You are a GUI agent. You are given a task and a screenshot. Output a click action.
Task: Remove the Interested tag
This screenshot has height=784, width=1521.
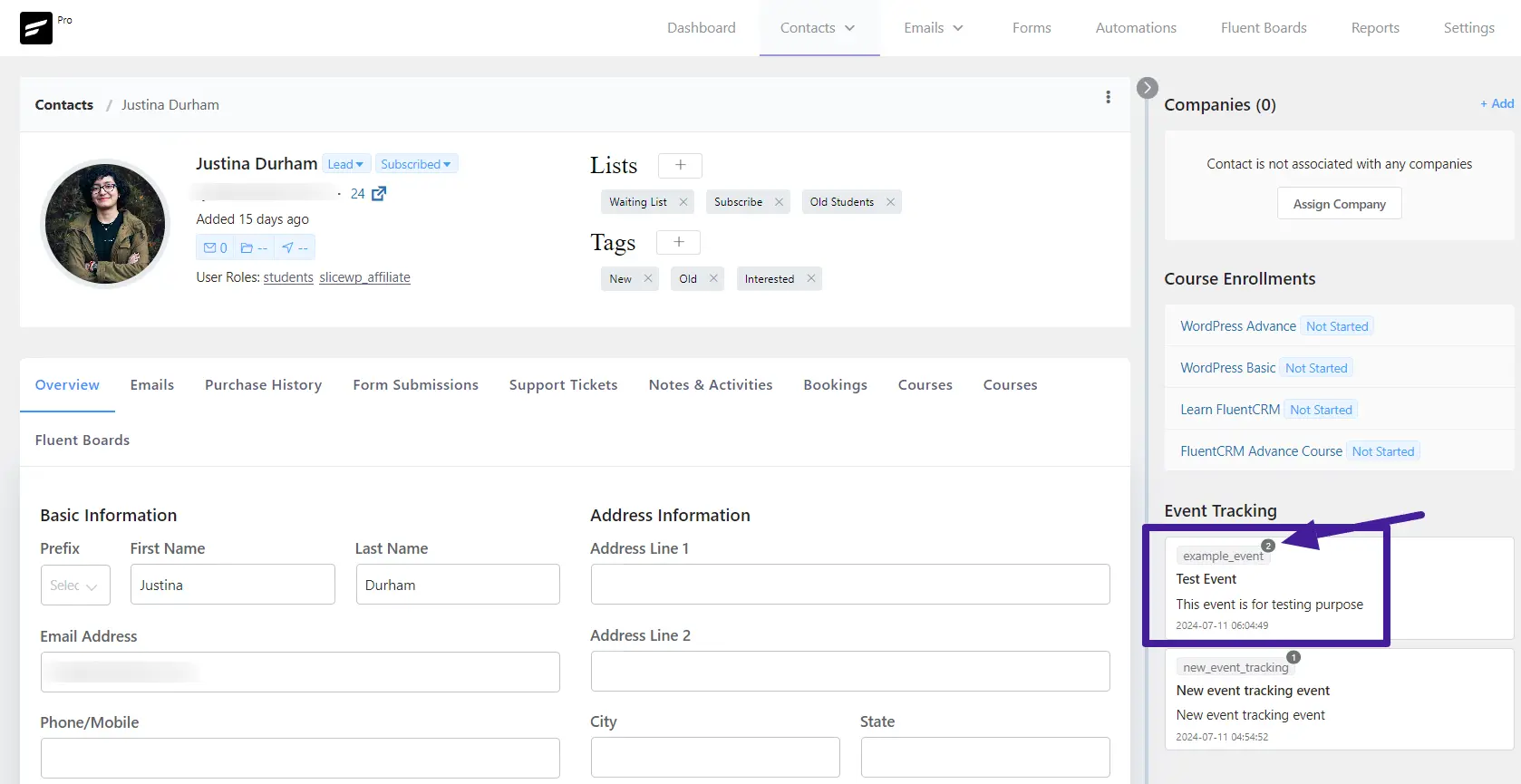[811, 278]
